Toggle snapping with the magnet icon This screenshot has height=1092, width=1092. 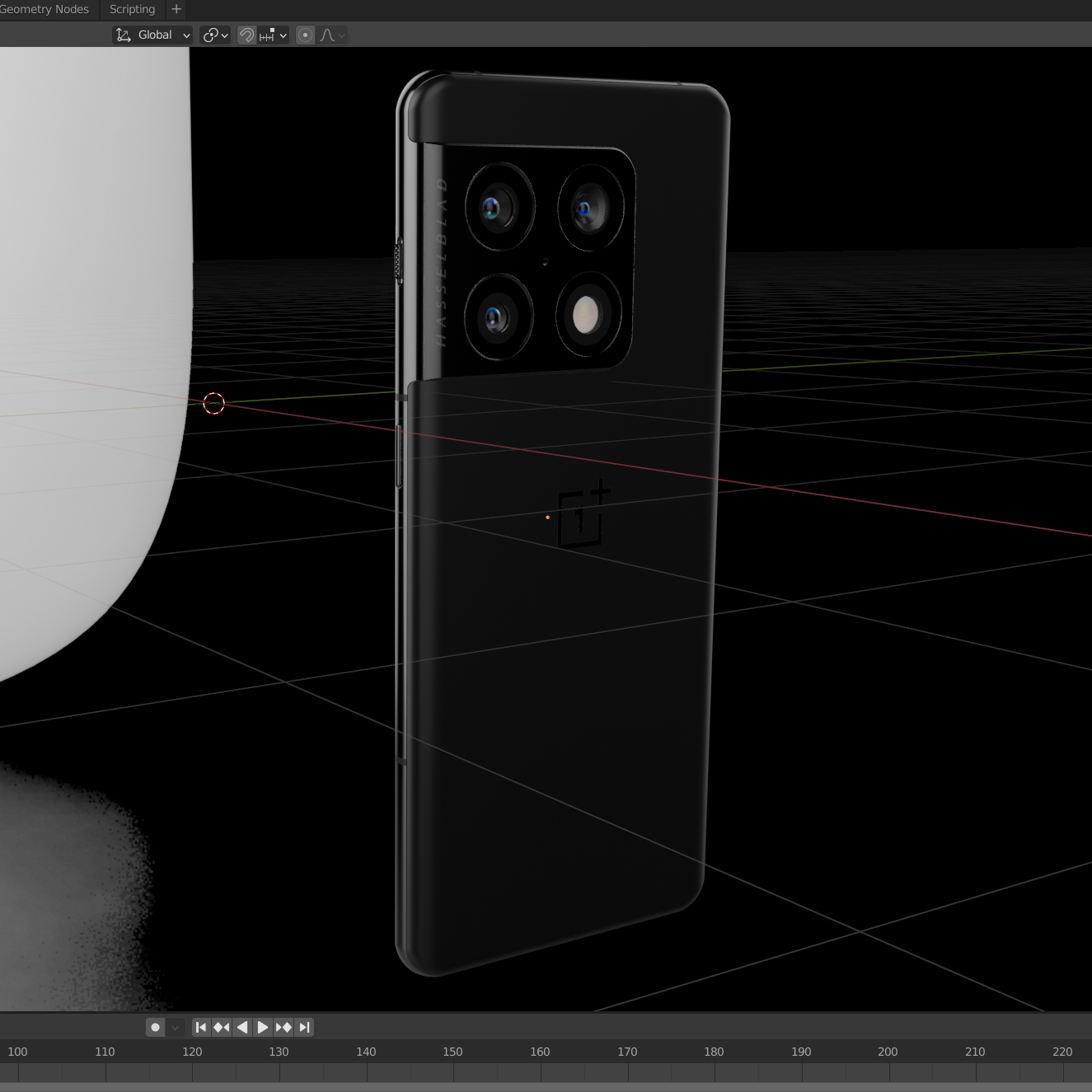coord(246,35)
